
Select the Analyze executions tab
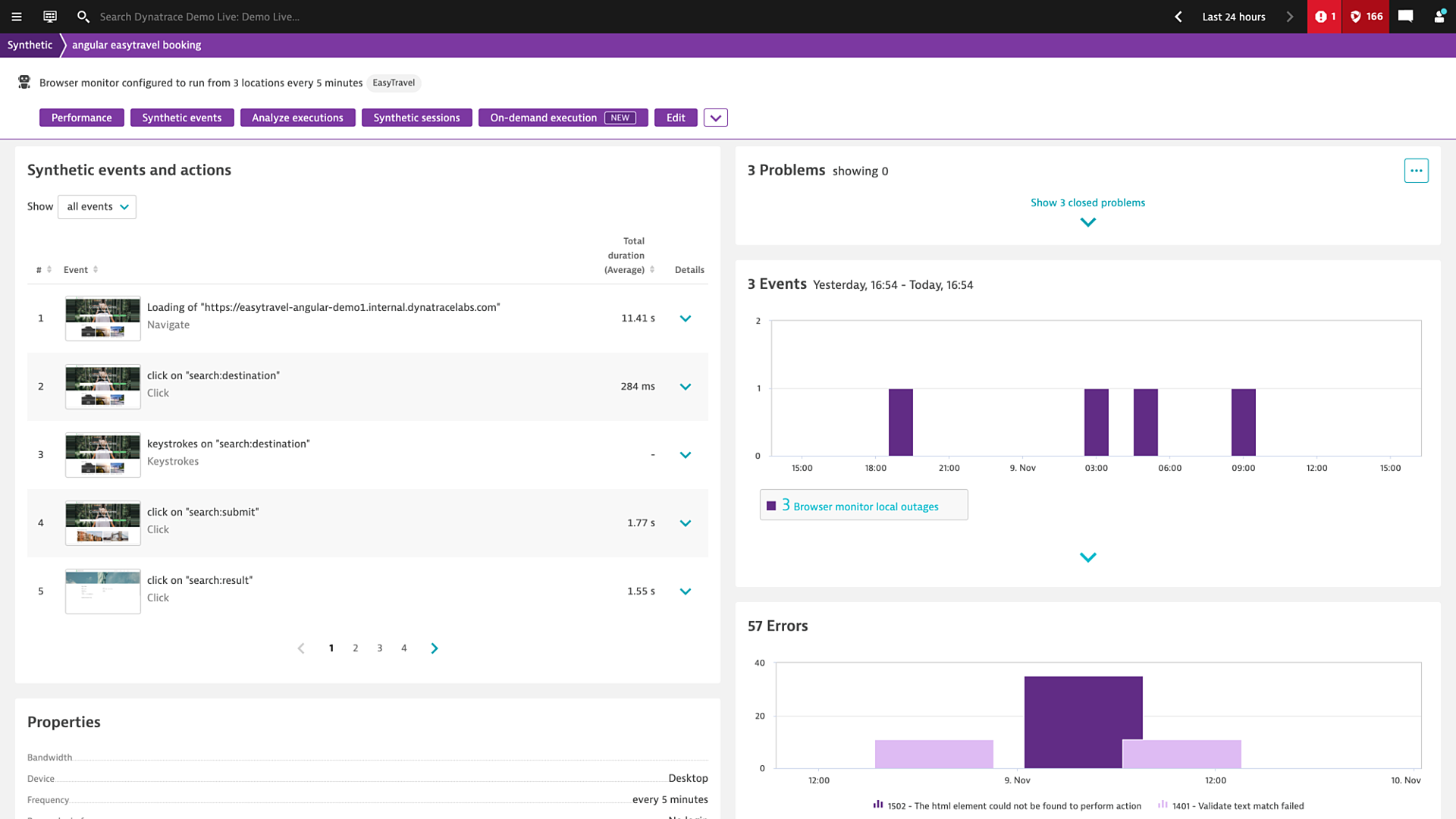tap(297, 117)
